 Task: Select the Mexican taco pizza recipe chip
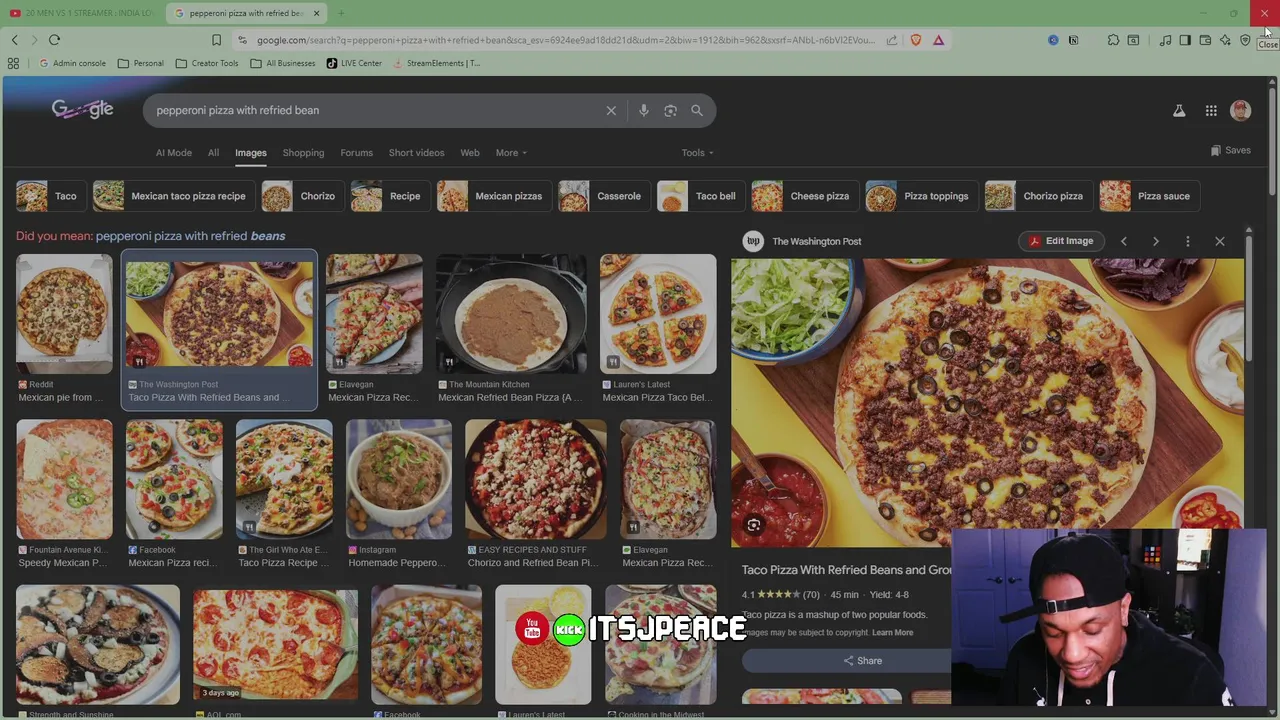(x=173, y=196)
